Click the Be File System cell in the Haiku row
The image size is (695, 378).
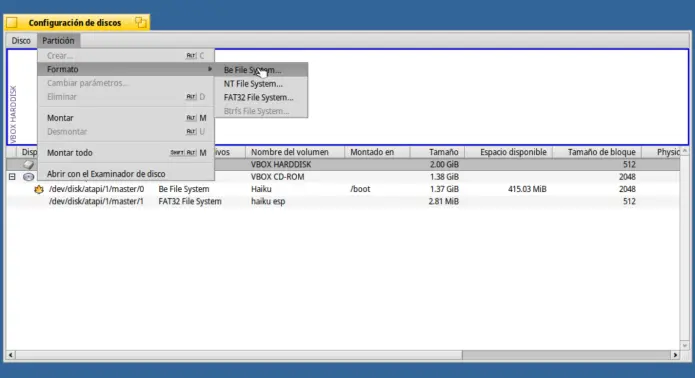point(184,189)
